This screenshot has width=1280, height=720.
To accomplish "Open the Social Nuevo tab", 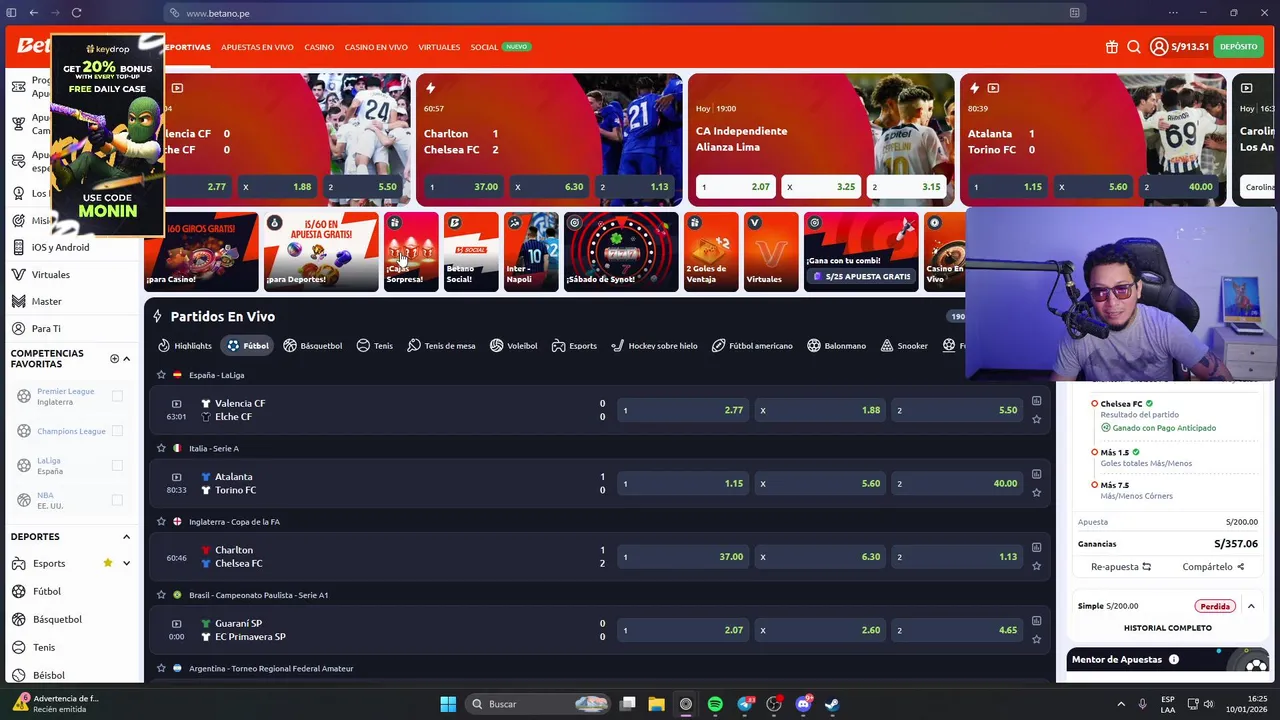I will (500, 47).
